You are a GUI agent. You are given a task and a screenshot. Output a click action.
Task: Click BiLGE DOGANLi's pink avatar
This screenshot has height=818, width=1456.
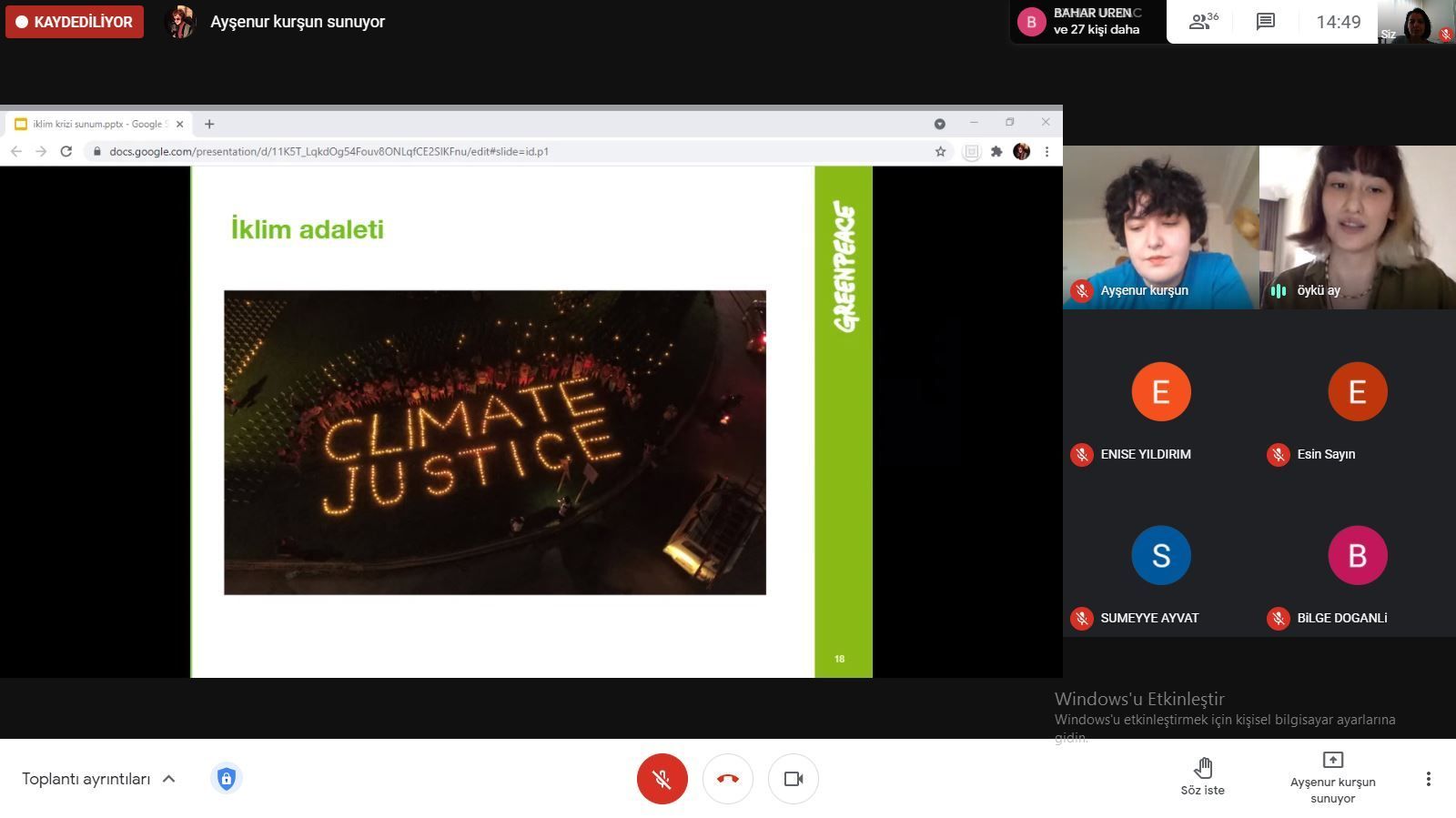pyautogui.click(x=1357, y=556)
